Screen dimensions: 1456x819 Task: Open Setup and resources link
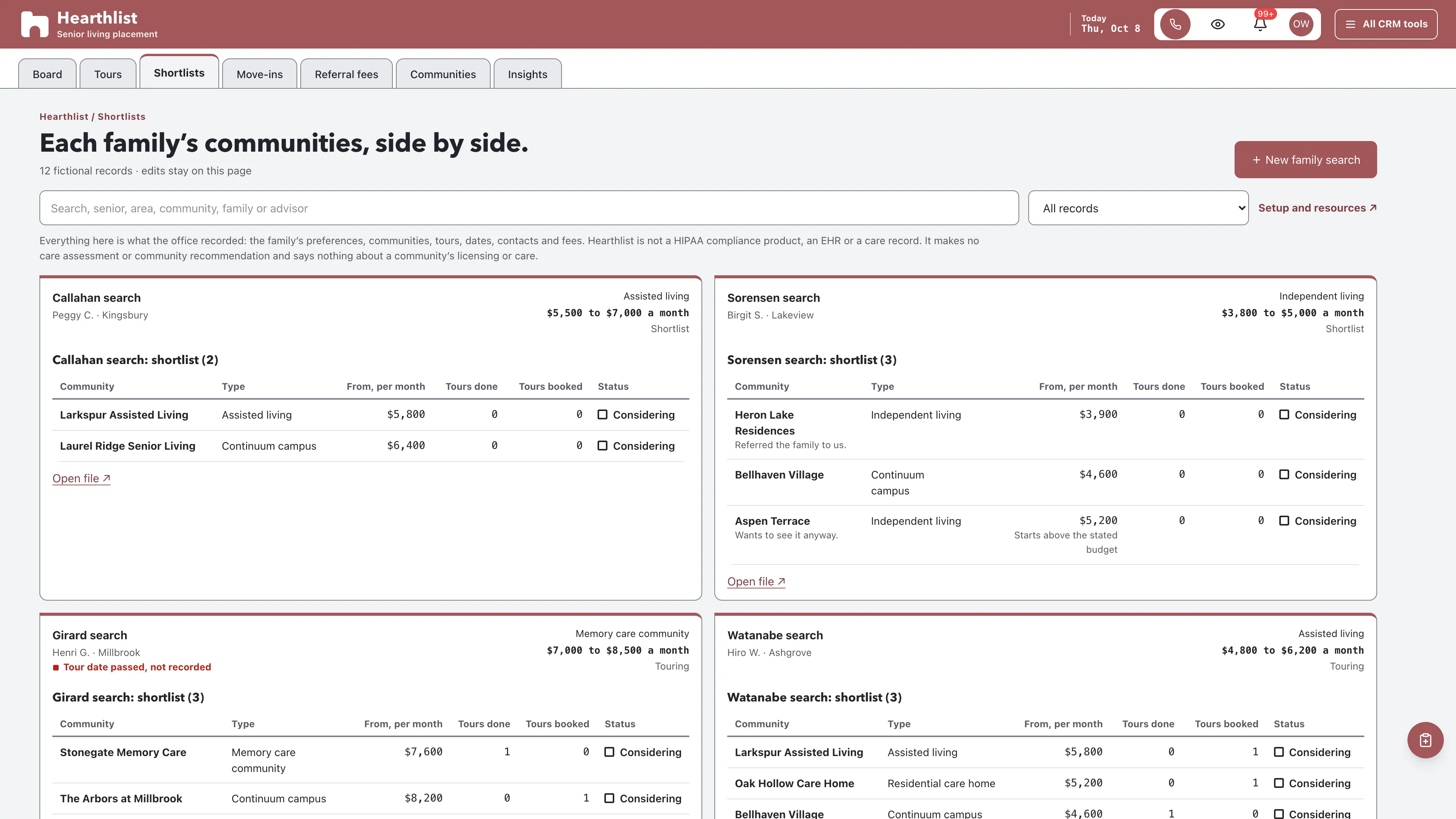(x=1318, y=208)
